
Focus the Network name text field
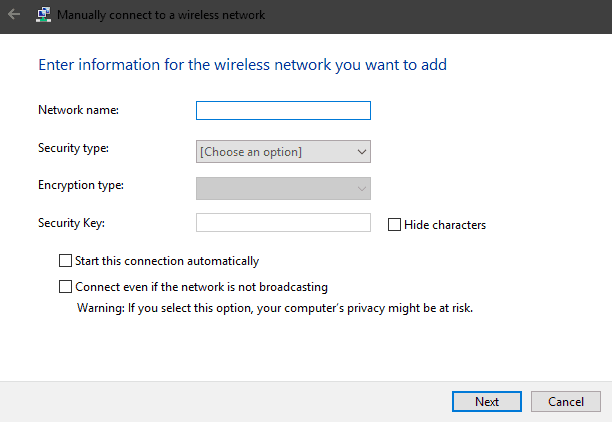click(x=283, y=110)
